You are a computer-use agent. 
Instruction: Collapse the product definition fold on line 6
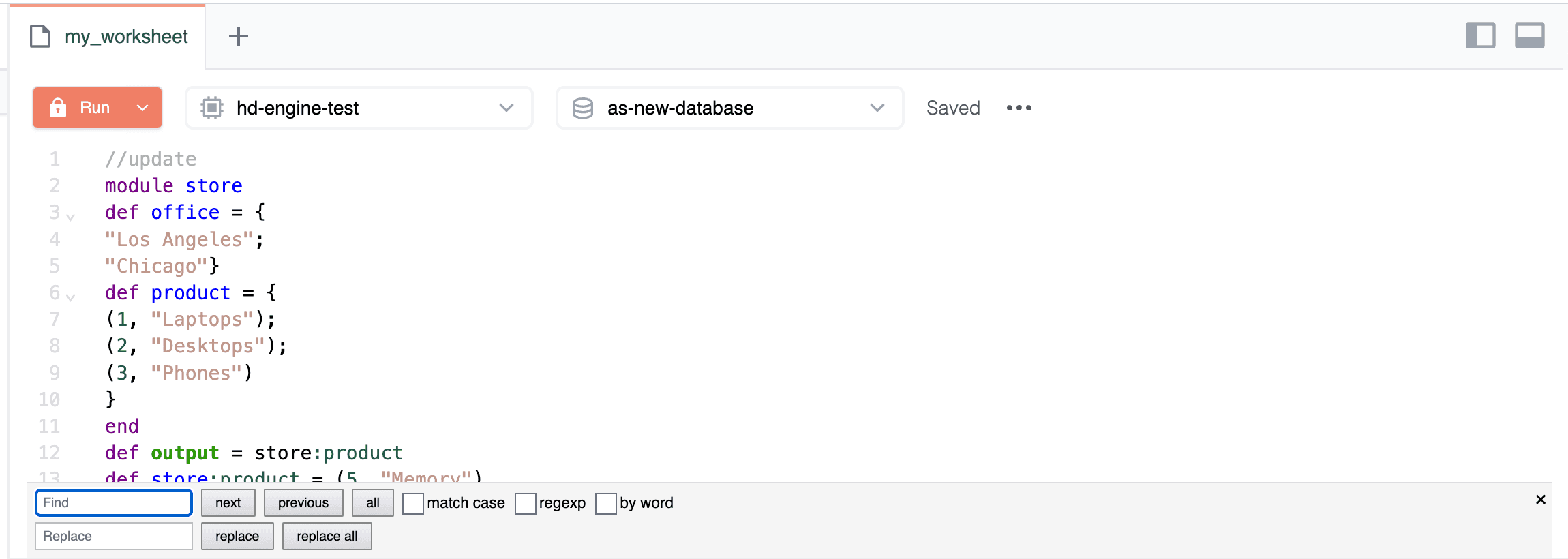(x=70, y=297)
